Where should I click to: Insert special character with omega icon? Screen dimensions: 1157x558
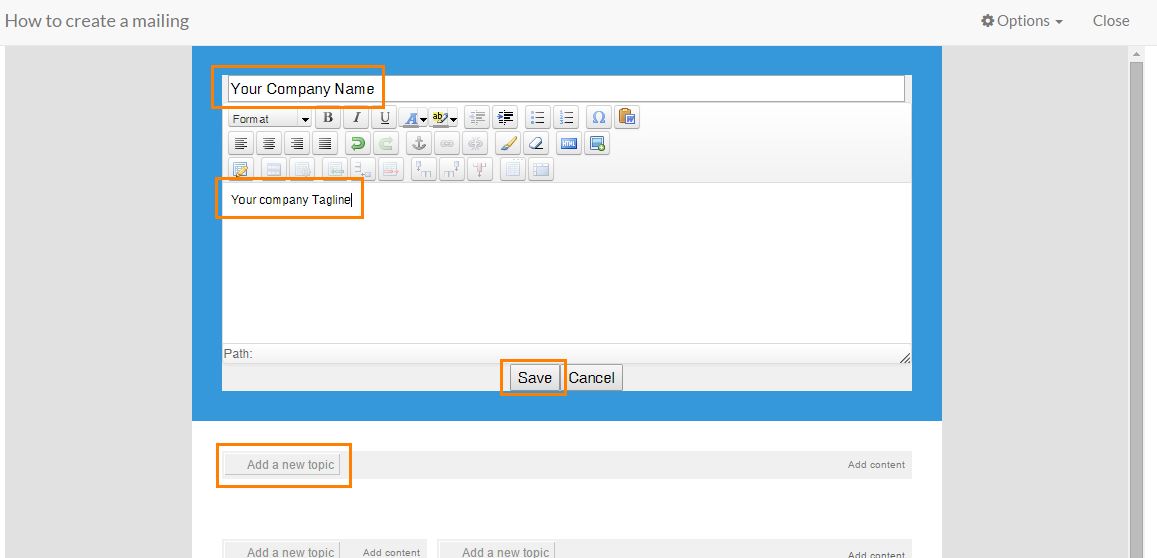pyautogui.click(x=598, y=118)
